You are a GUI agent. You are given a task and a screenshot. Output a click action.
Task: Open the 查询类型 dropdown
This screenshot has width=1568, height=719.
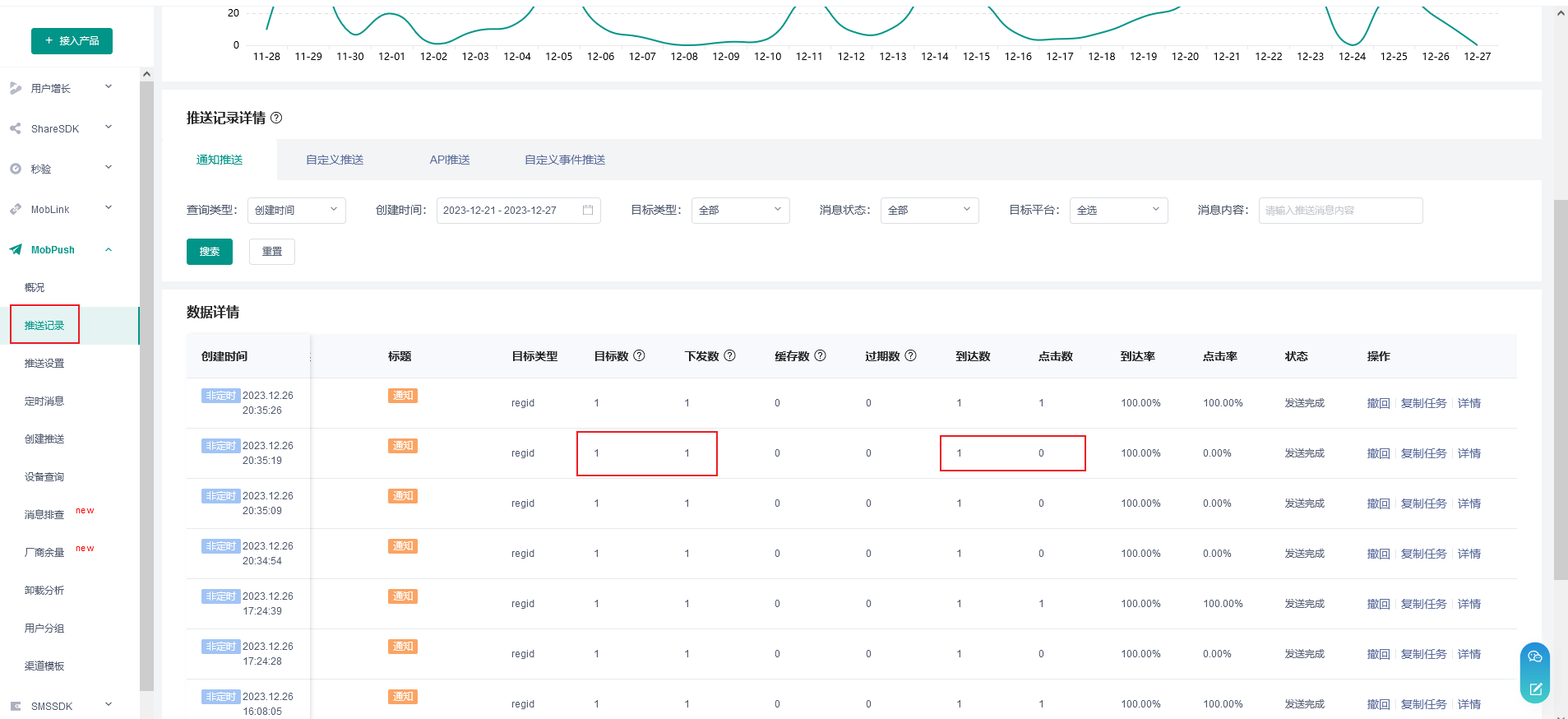click(x=297, y=210)
